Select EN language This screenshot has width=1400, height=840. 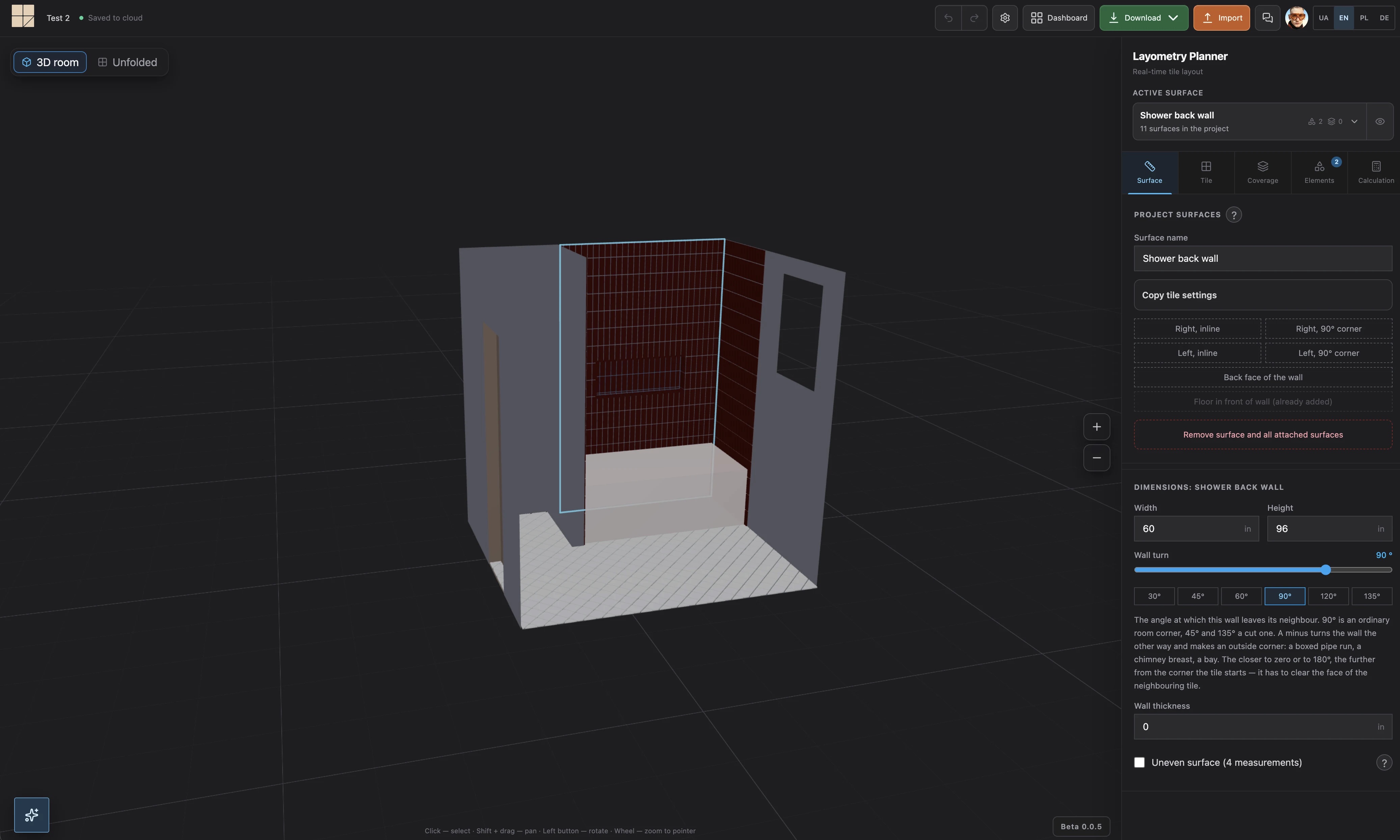(x=1344, y=18)
